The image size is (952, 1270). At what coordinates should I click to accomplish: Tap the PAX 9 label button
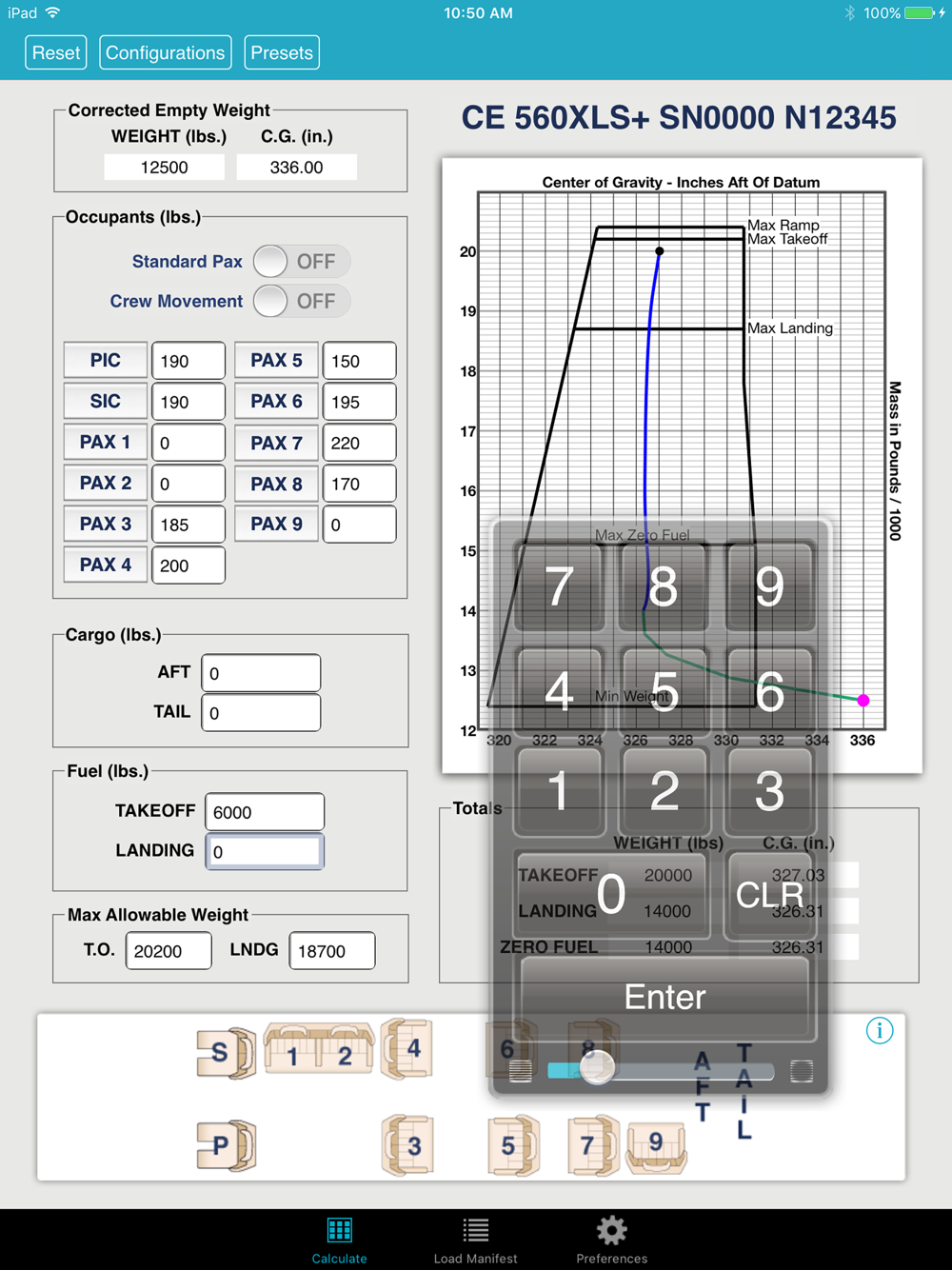point(276,524)
